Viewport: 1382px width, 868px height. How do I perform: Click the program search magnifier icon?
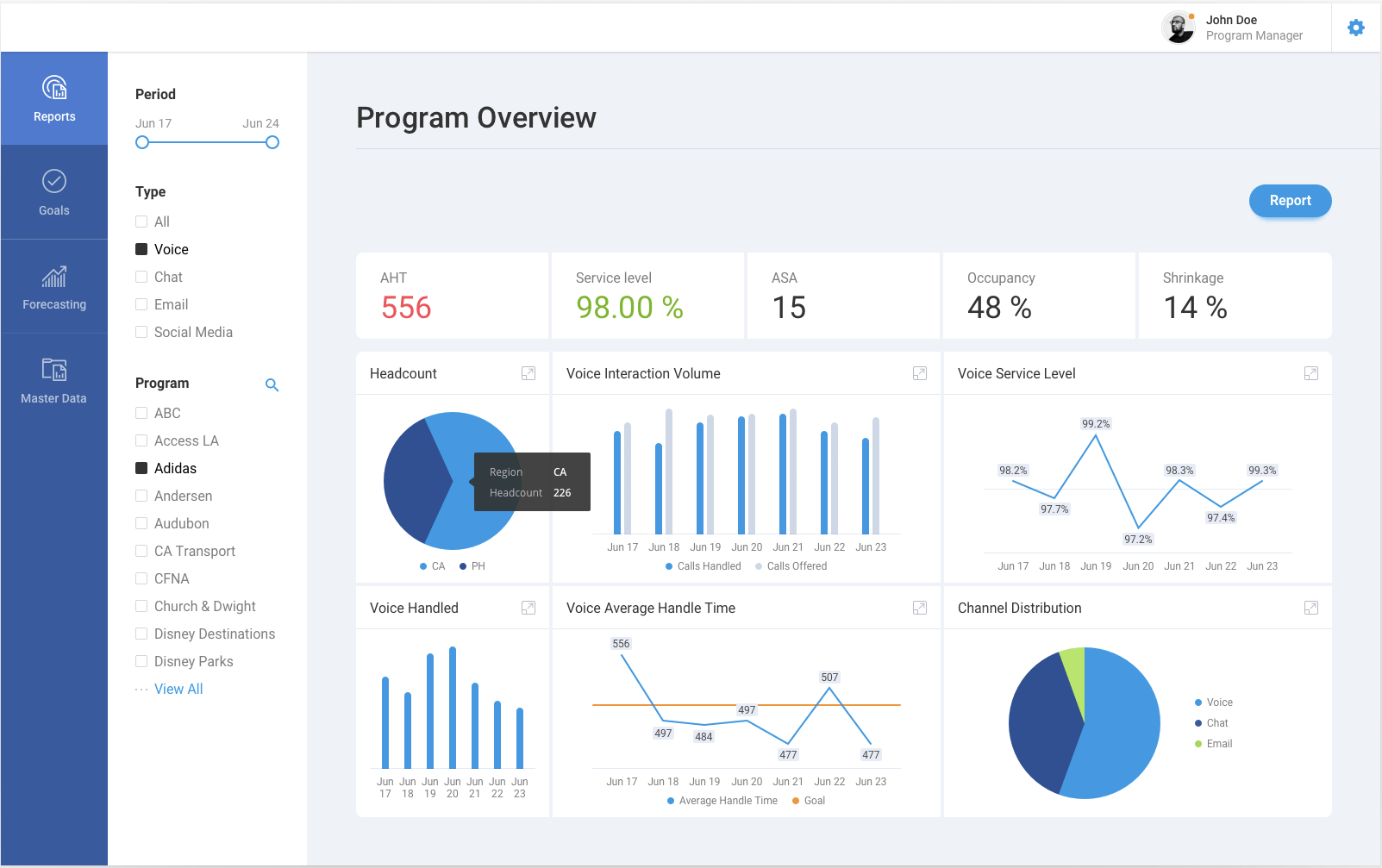click(272, 385)
